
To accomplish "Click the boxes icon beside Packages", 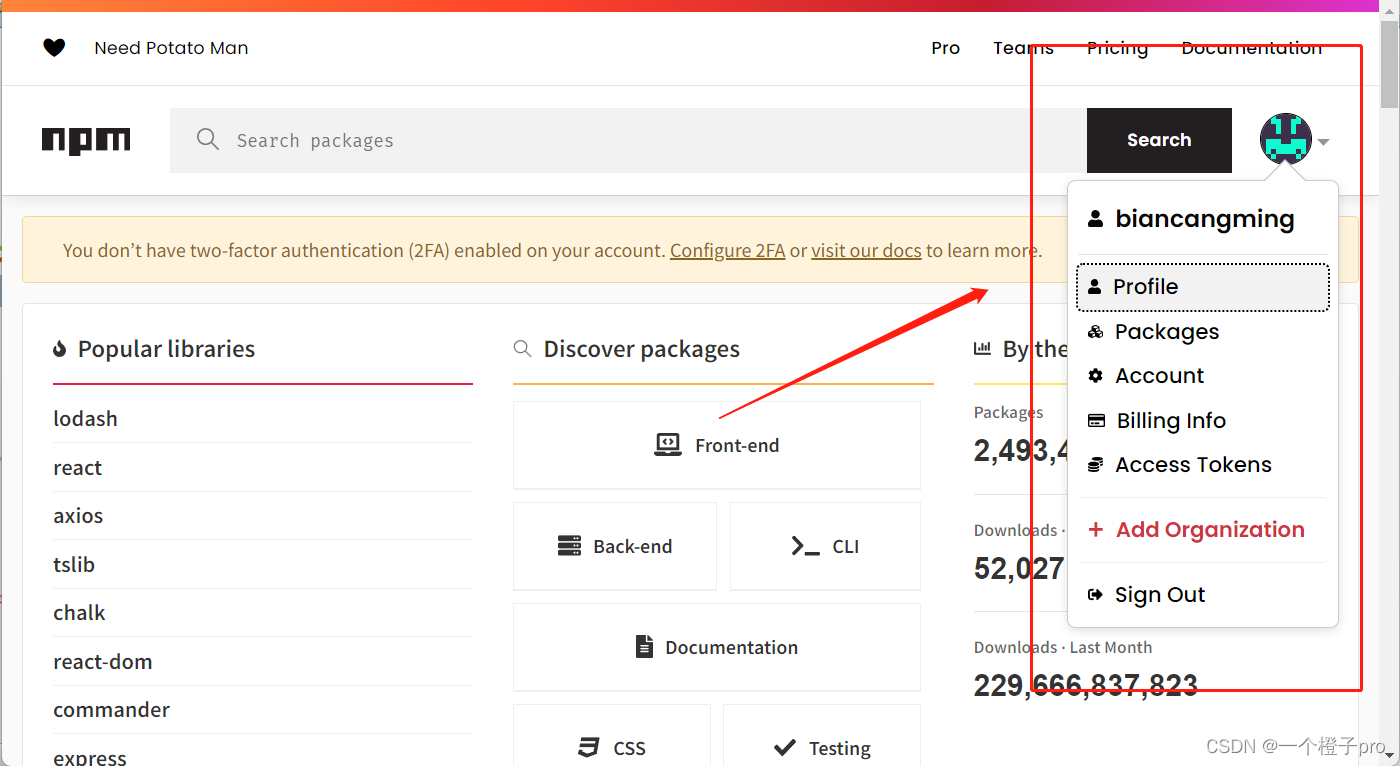I will (1095, 332).
